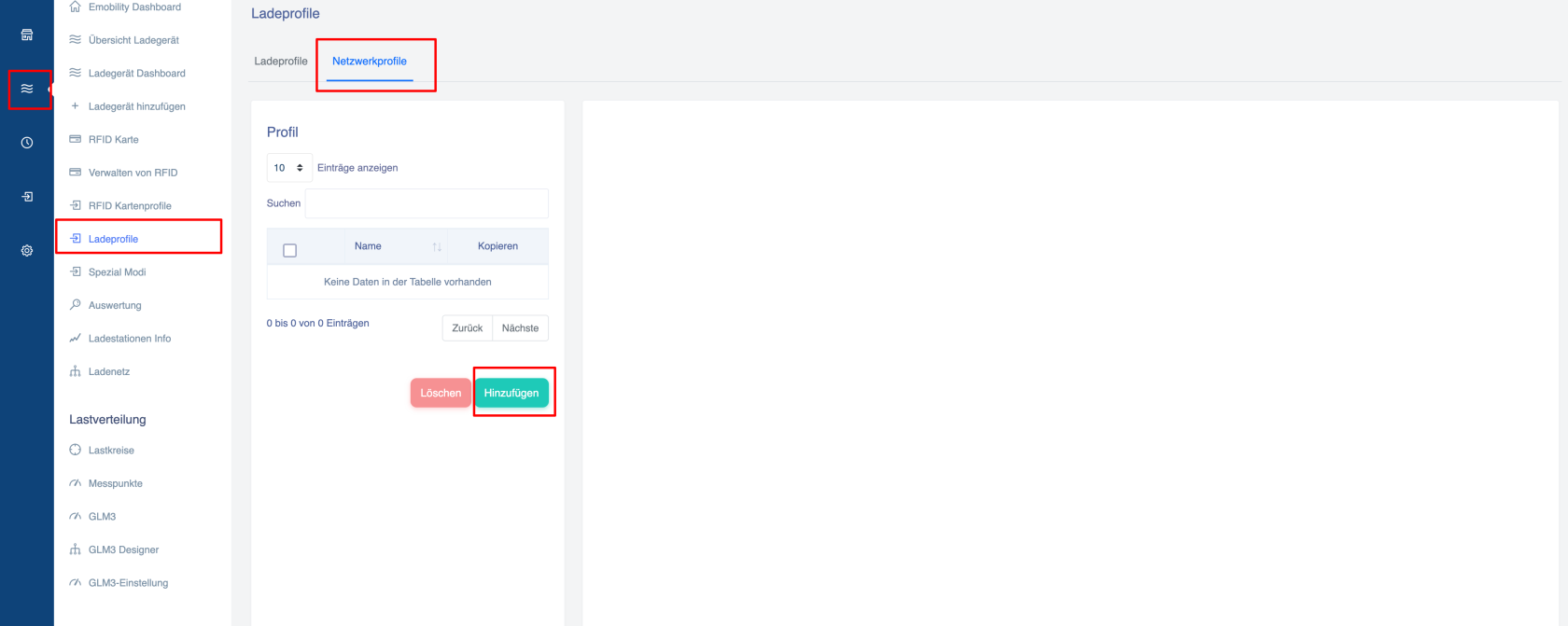
Task: Open Ladegerät Dashboard in the sidebar
Action: pyautogui.click(x=137, y=73)
